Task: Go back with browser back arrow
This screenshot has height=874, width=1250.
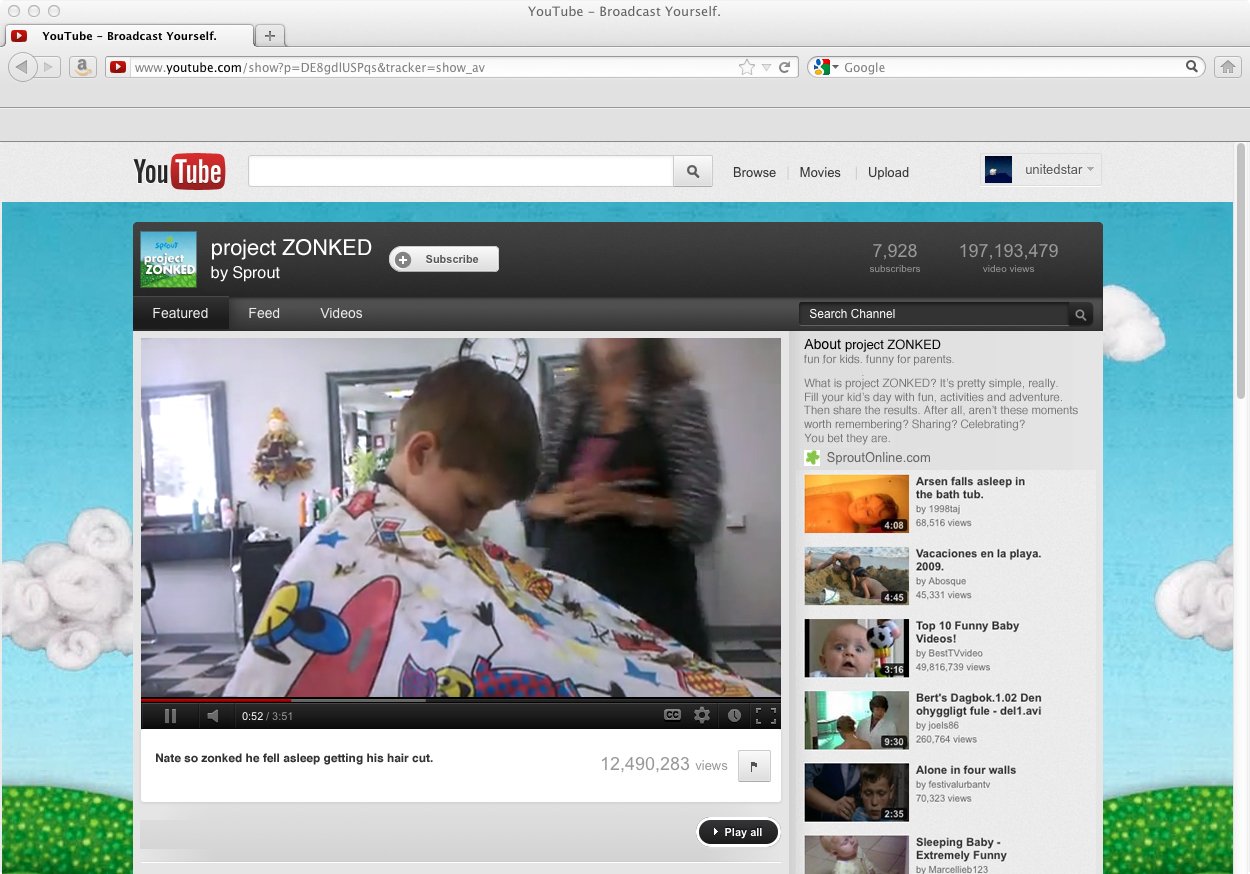Action: point(22,67)
